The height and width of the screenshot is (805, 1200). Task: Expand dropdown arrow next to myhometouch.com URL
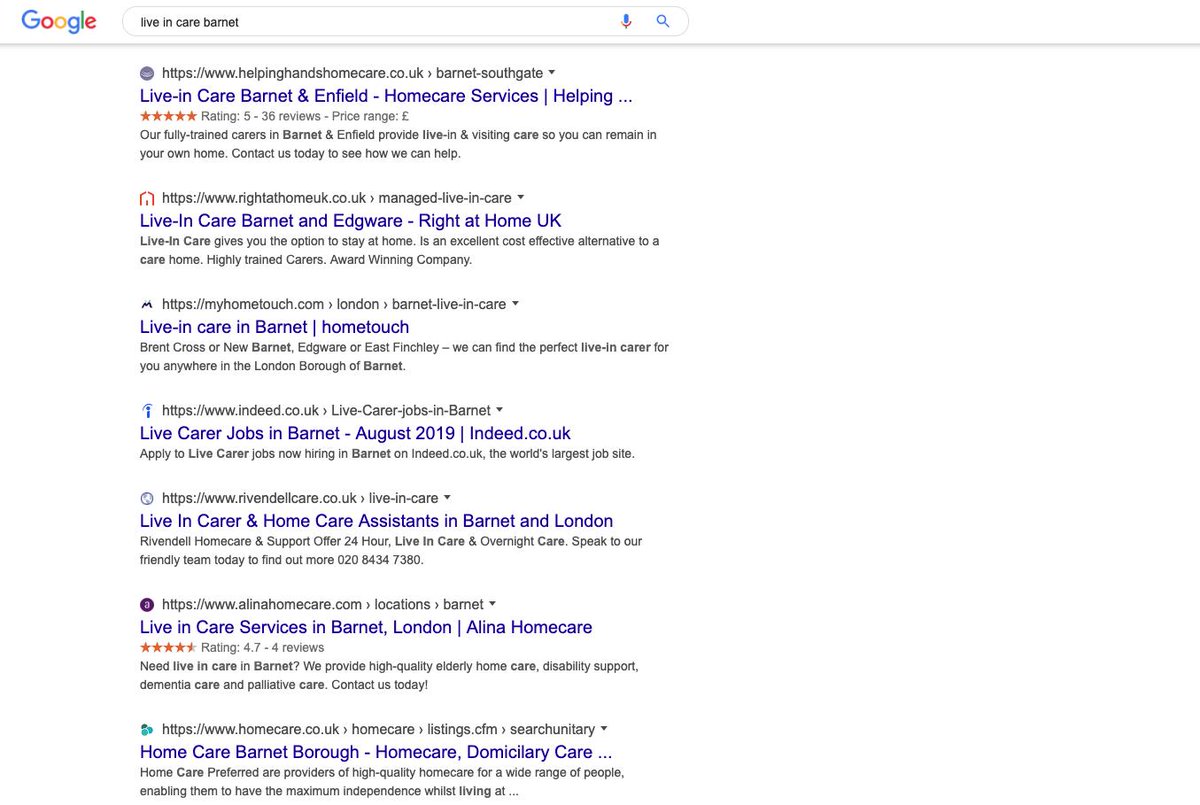[515, 304]
